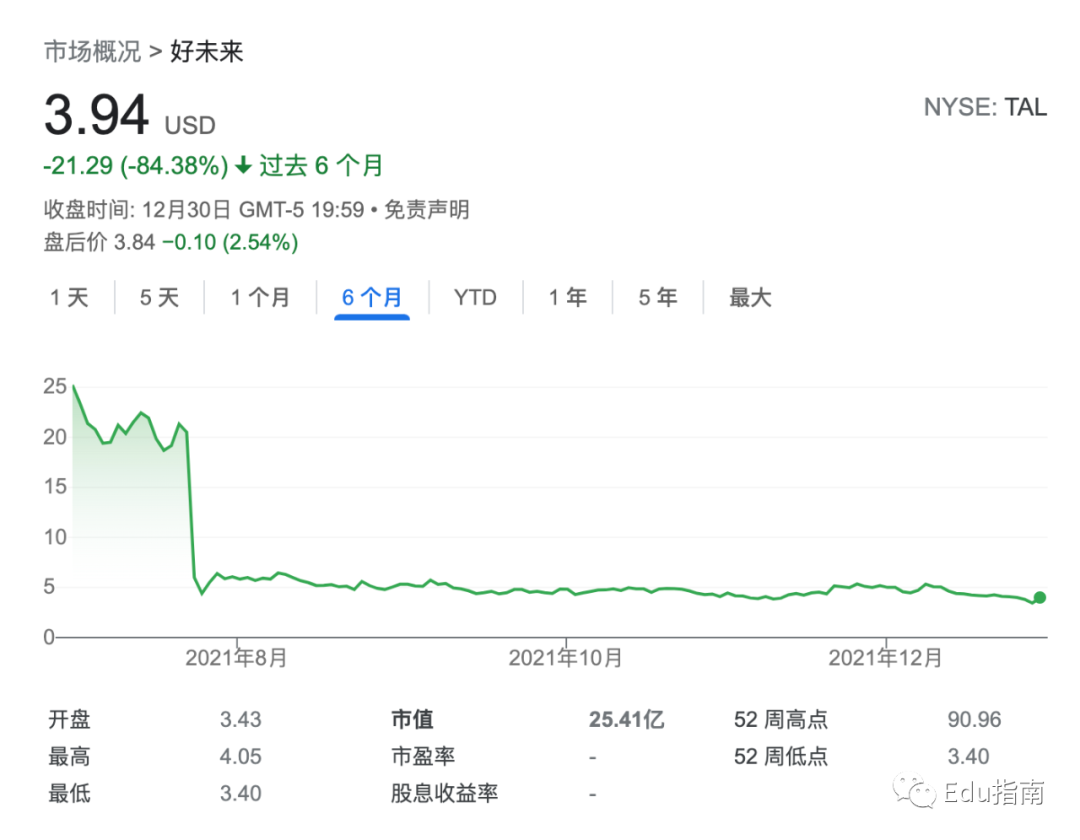
Task: Click the 3.94 current price value
Action: pyautogui.click(x=96, y=114)
